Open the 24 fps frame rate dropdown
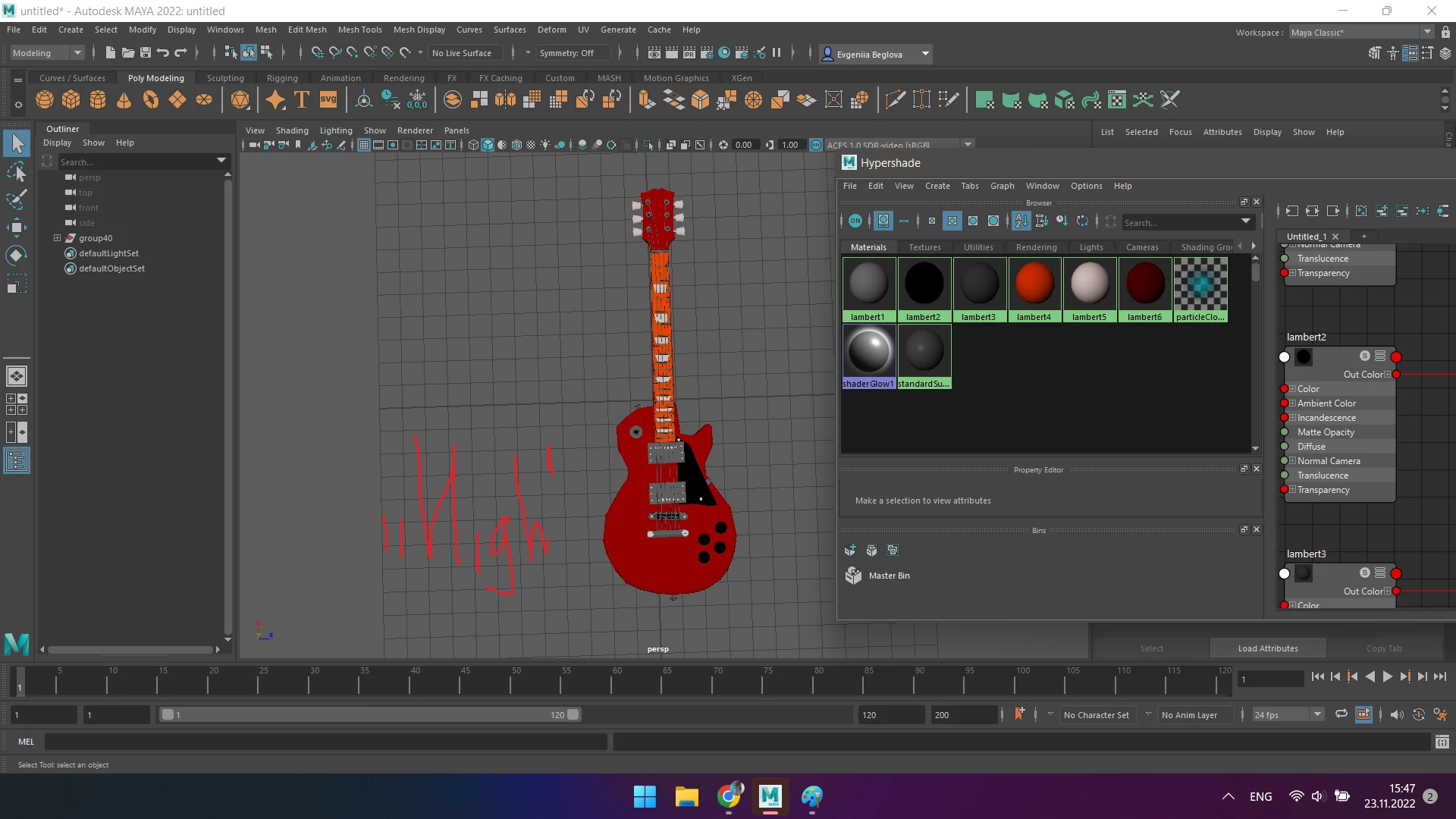This screenshot has width=1456, height=819. click(x=1288, y=714)
